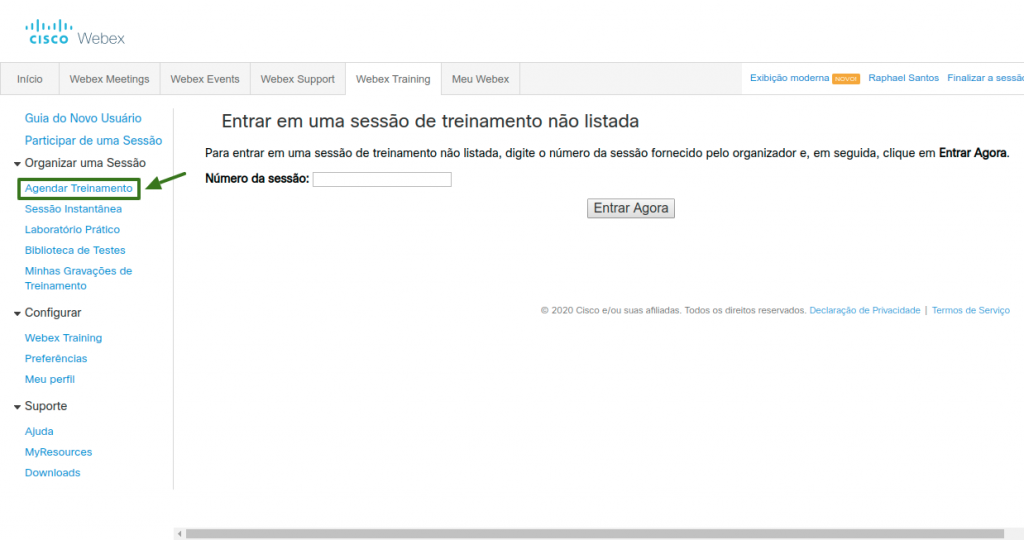Open Meu perfil link
Image resolution: width=1024 pixels, height=540 pixels.
[x=50, y=379]
